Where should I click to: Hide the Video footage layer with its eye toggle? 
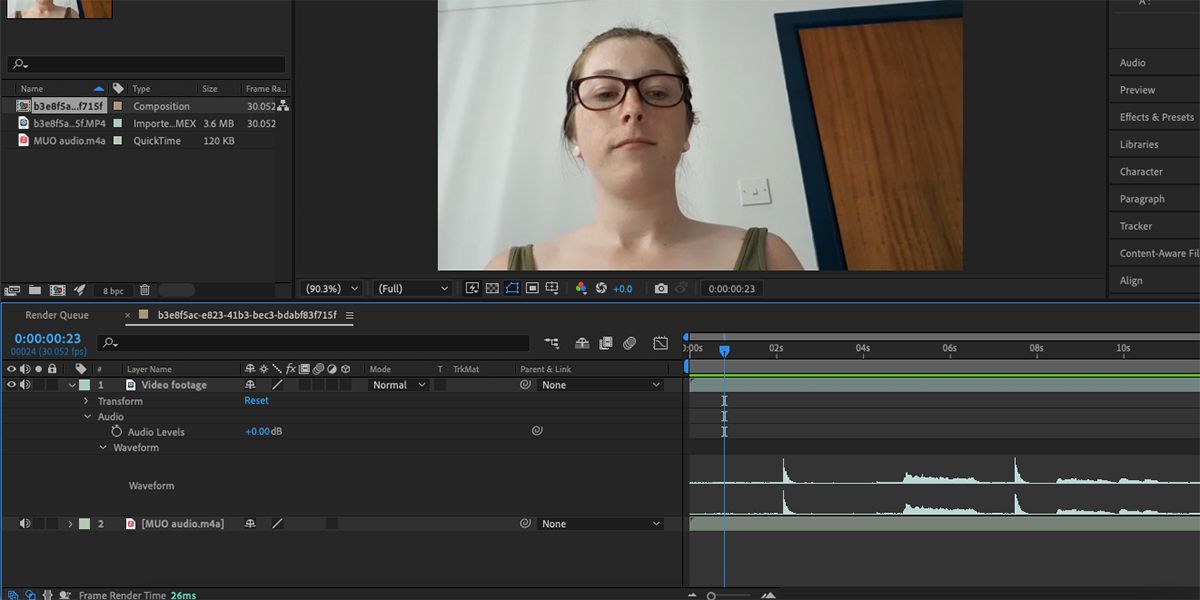pyautogui.click(x=10, y=384)
